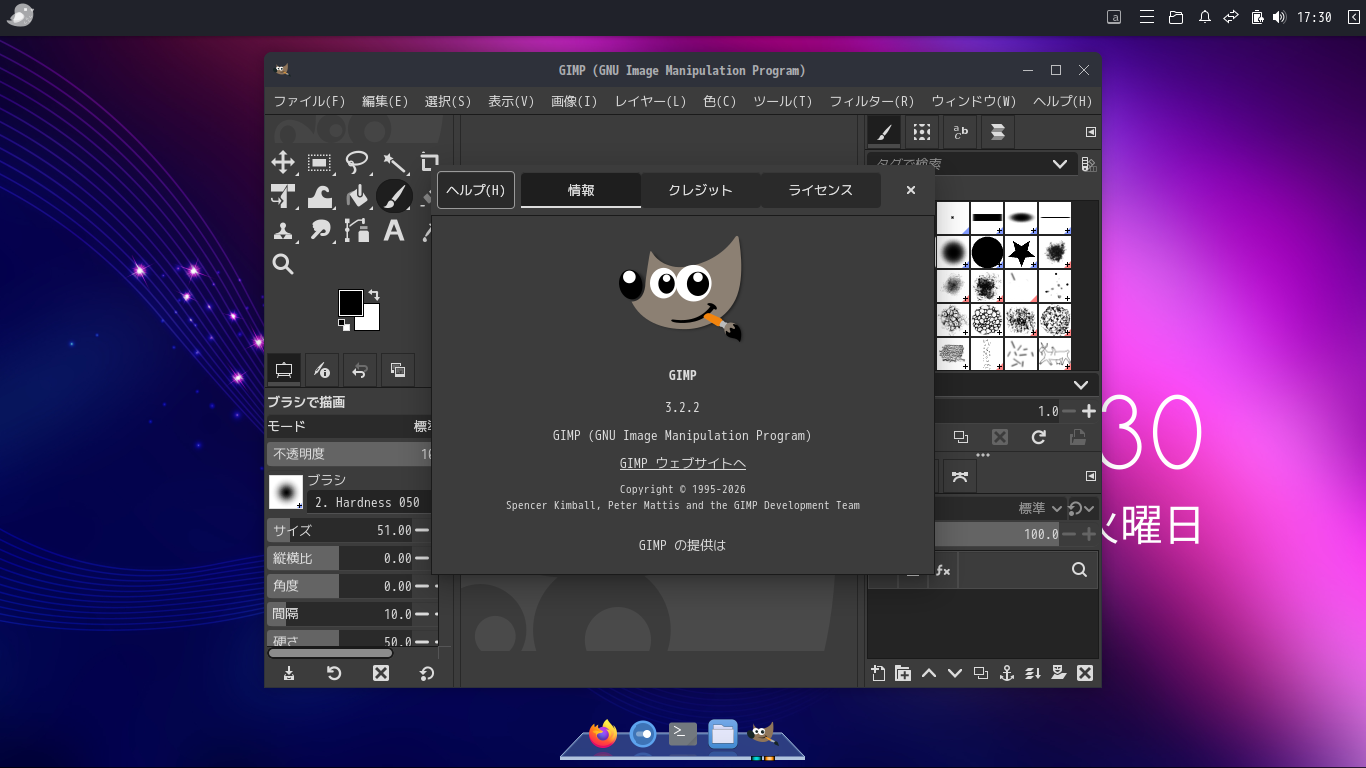This screenshot has width=1366, height=768.
Task: Anchor the floating layer with anchor icon
Action: pyautogui.click(x=1007, y=673)
